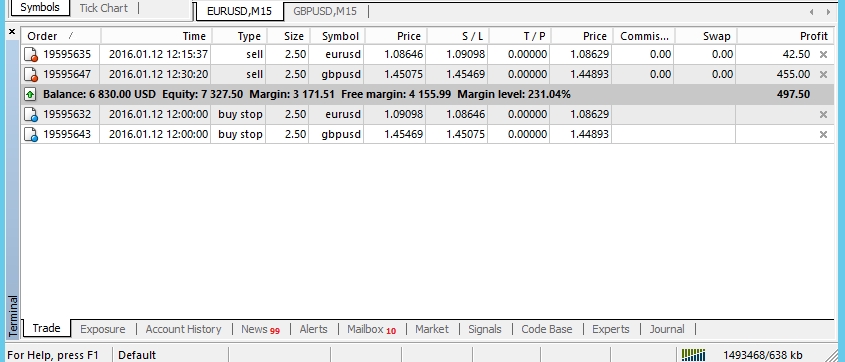Image resolution: width=845 pixels, height=362 pixels.
Task: Click the sell order icon for order 19595635
Action: click(x=31, y=54)
